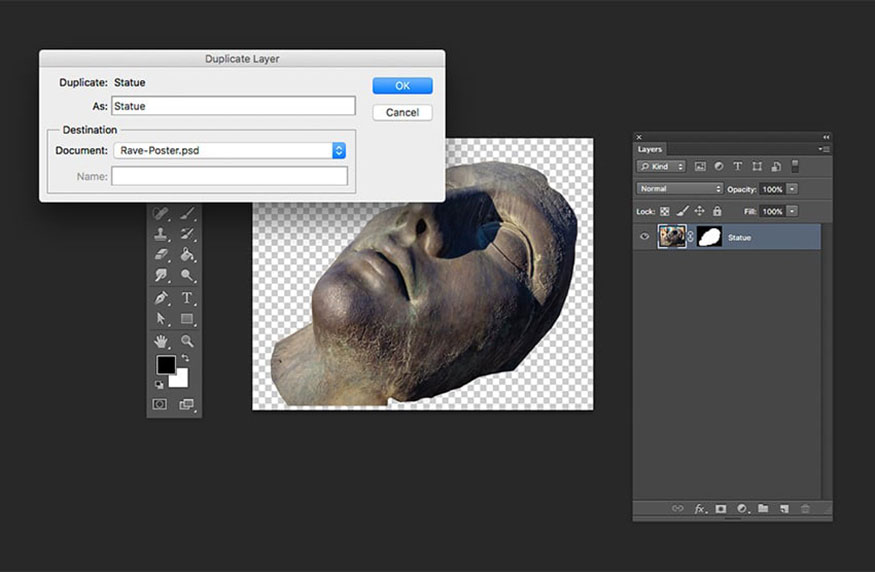875x572 pixels.
Task: Click the 'As' layer name field
Action: click(233, 106)
